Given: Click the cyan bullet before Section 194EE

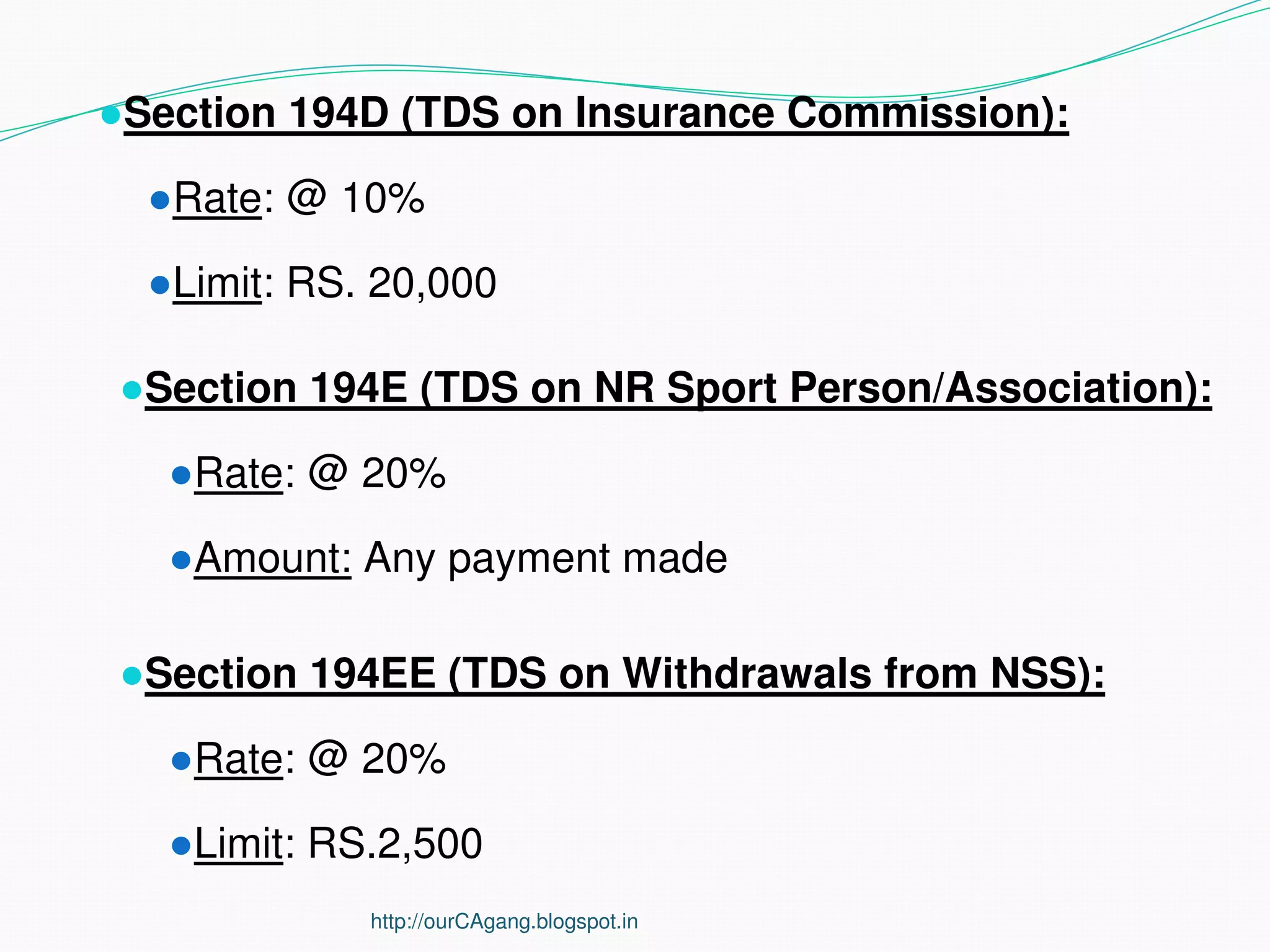Looking at the screenshot, I should coord(131,676).
